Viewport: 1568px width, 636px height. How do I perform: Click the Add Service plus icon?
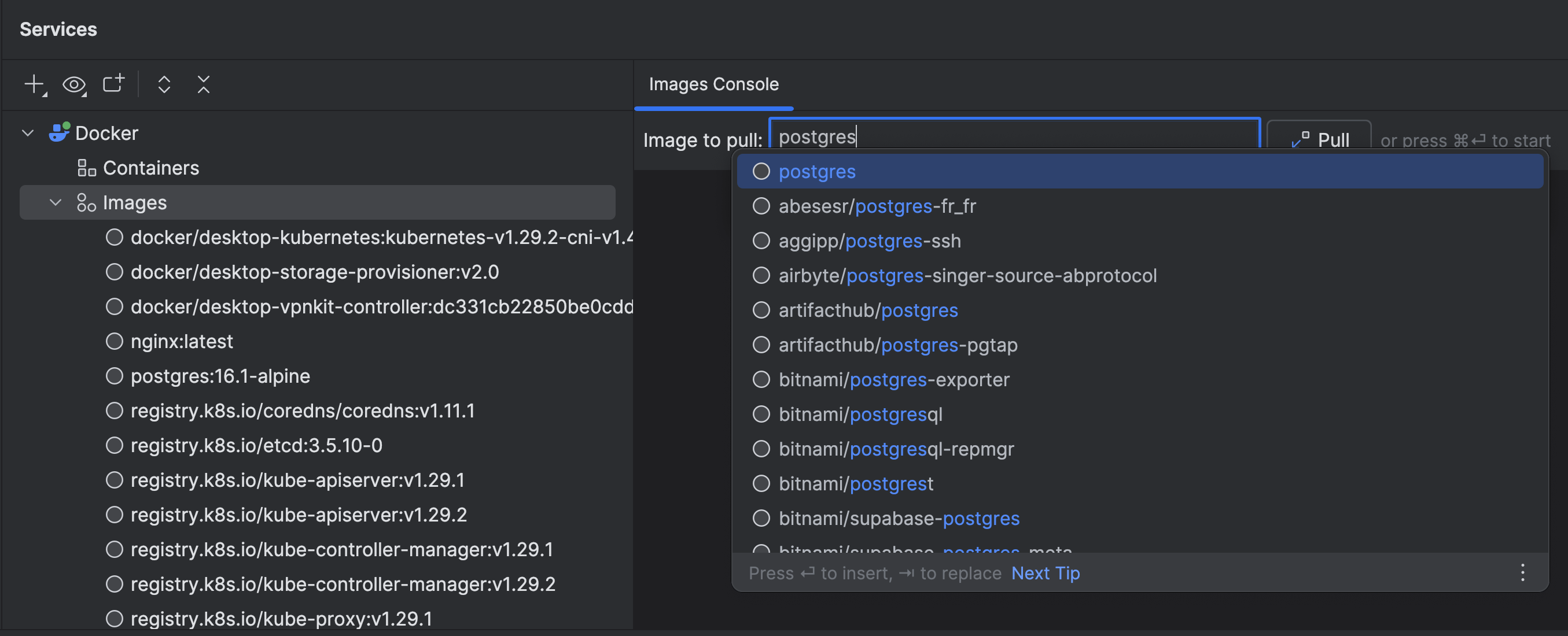click(35, 84)
